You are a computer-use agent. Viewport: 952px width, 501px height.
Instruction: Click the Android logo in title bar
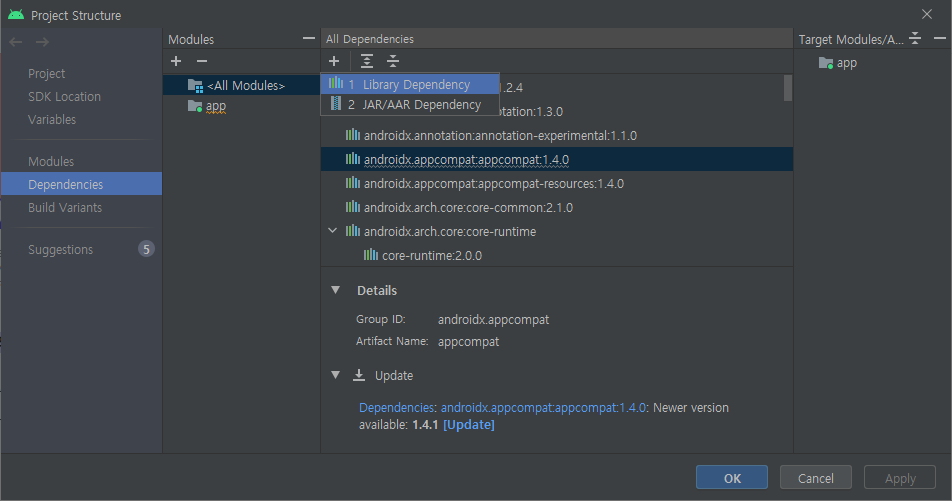click(x=16, y=15)
